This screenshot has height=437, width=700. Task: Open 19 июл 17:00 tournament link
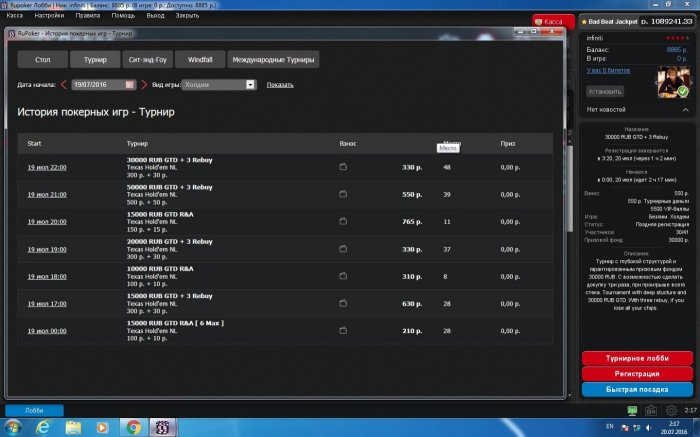pos(47,304)
